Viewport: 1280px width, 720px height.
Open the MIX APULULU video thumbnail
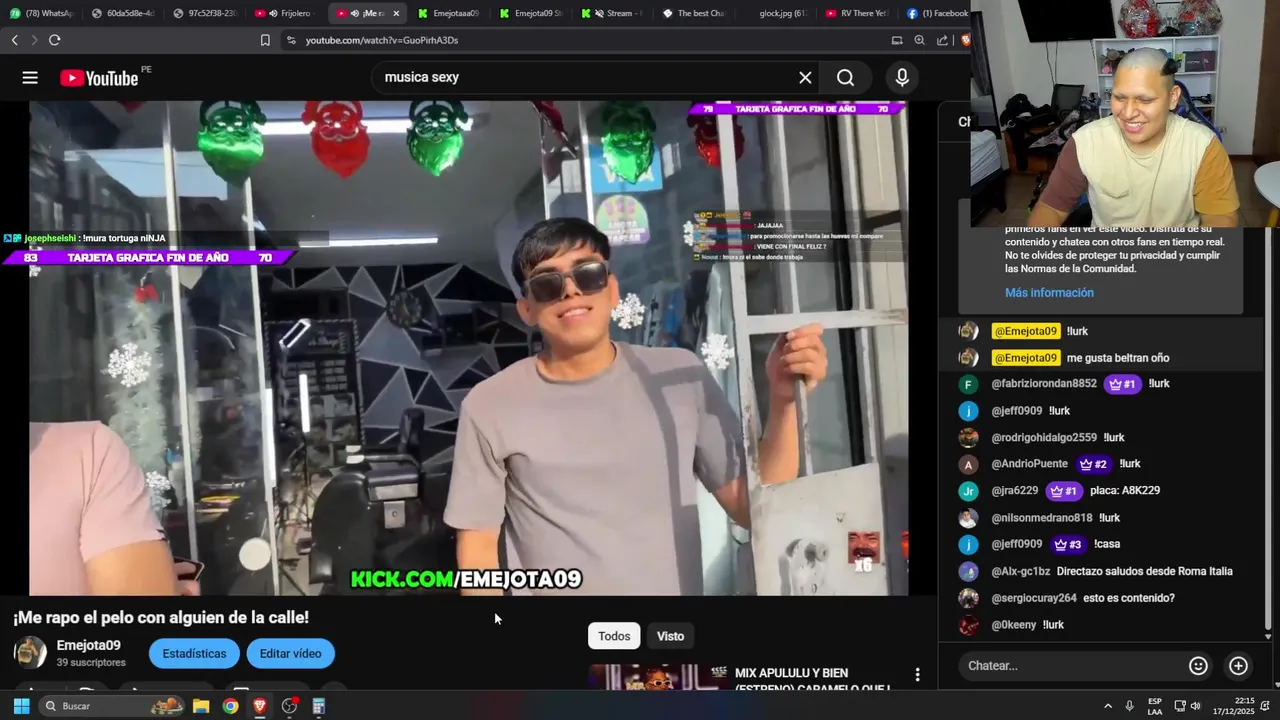pos(656,677)
